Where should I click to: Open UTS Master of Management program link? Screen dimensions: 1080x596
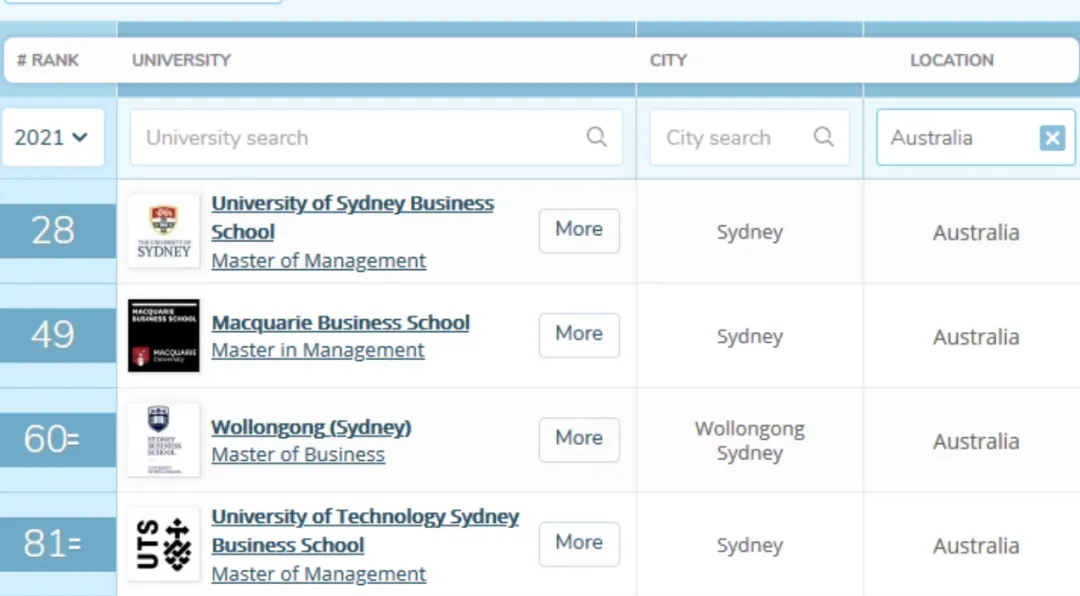click(318, 573)
